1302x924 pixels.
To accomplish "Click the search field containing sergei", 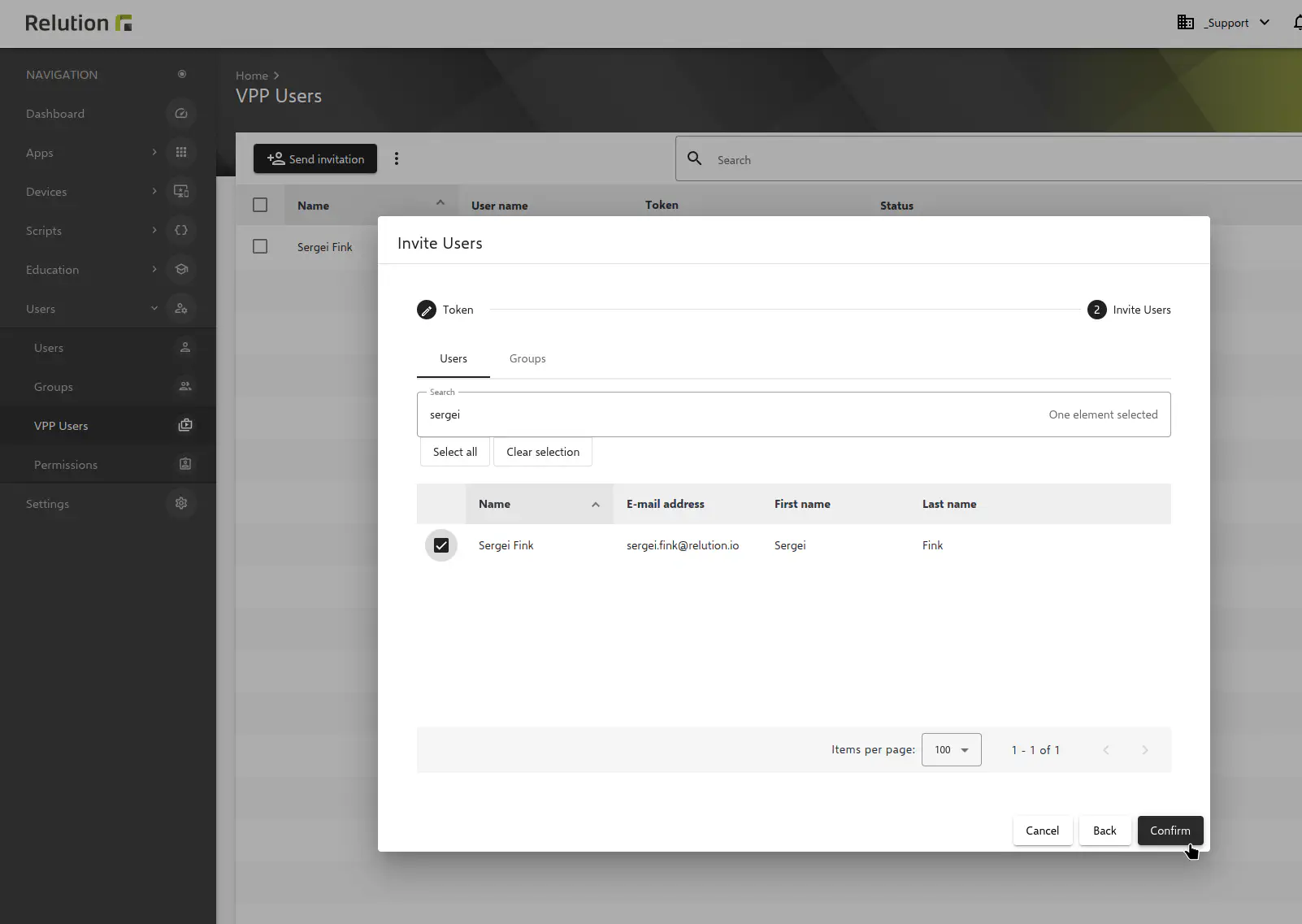I will [x=731, y=415].
